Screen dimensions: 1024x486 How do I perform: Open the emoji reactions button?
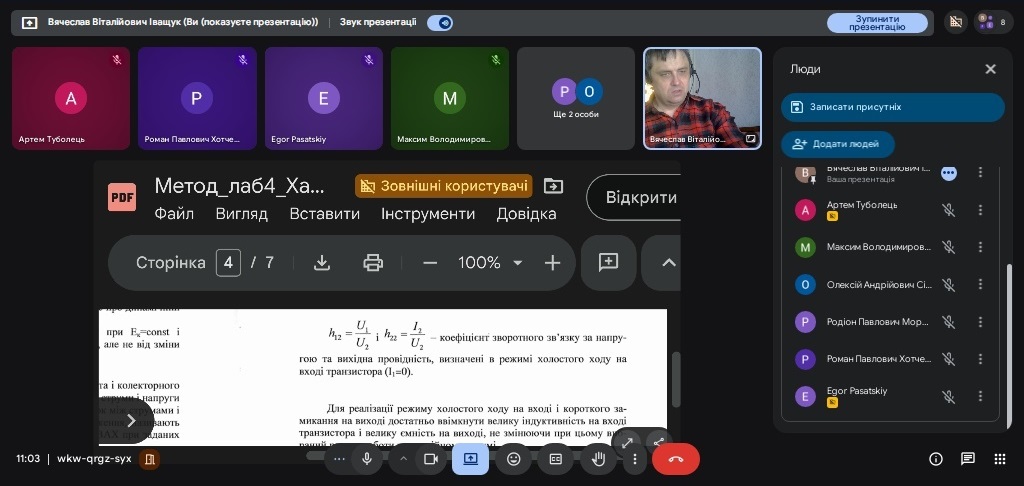513,459
